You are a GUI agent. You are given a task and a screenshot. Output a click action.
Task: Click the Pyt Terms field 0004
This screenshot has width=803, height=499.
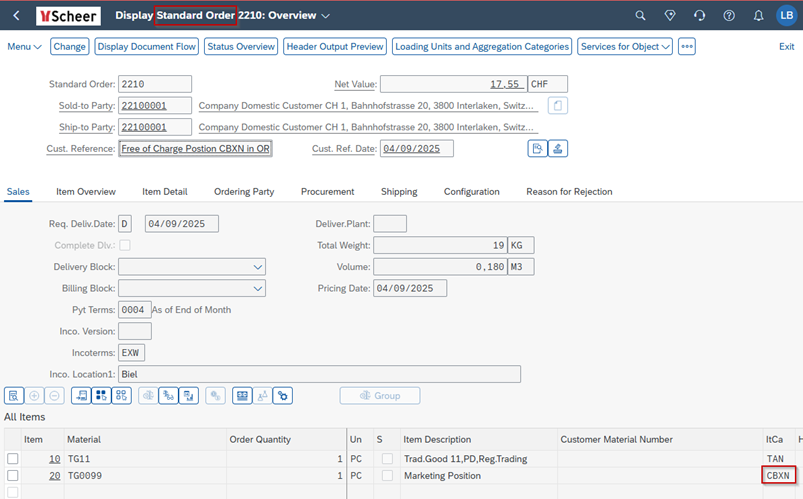click(135, 310)
